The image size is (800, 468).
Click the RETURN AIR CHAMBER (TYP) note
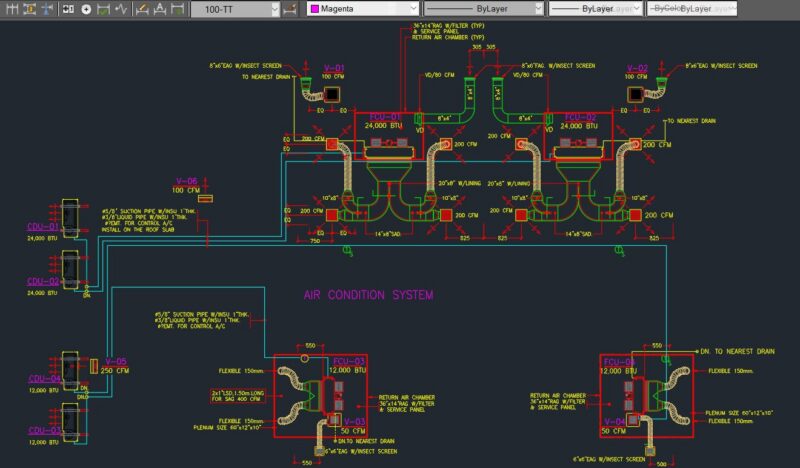448,38
